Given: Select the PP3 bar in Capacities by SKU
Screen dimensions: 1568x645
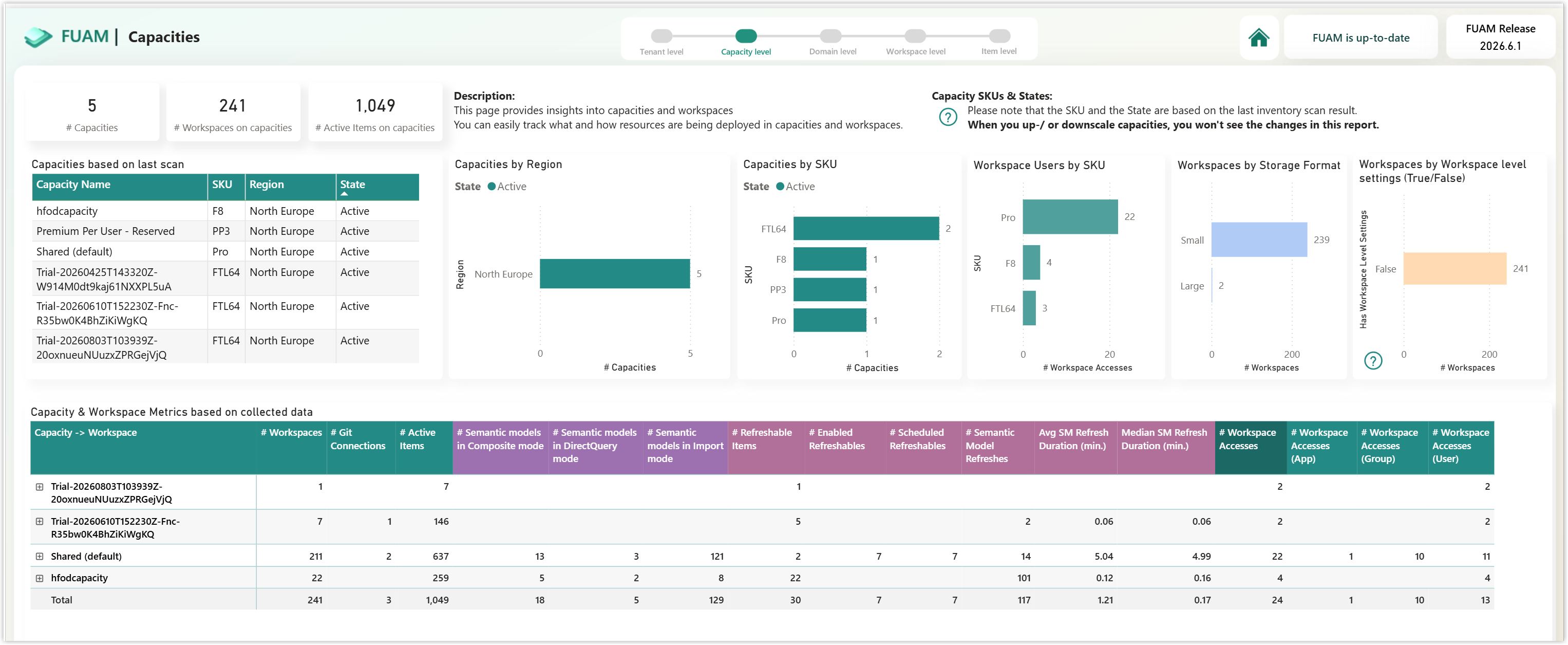Looking at the screenshot, I should tap(829, 289).
